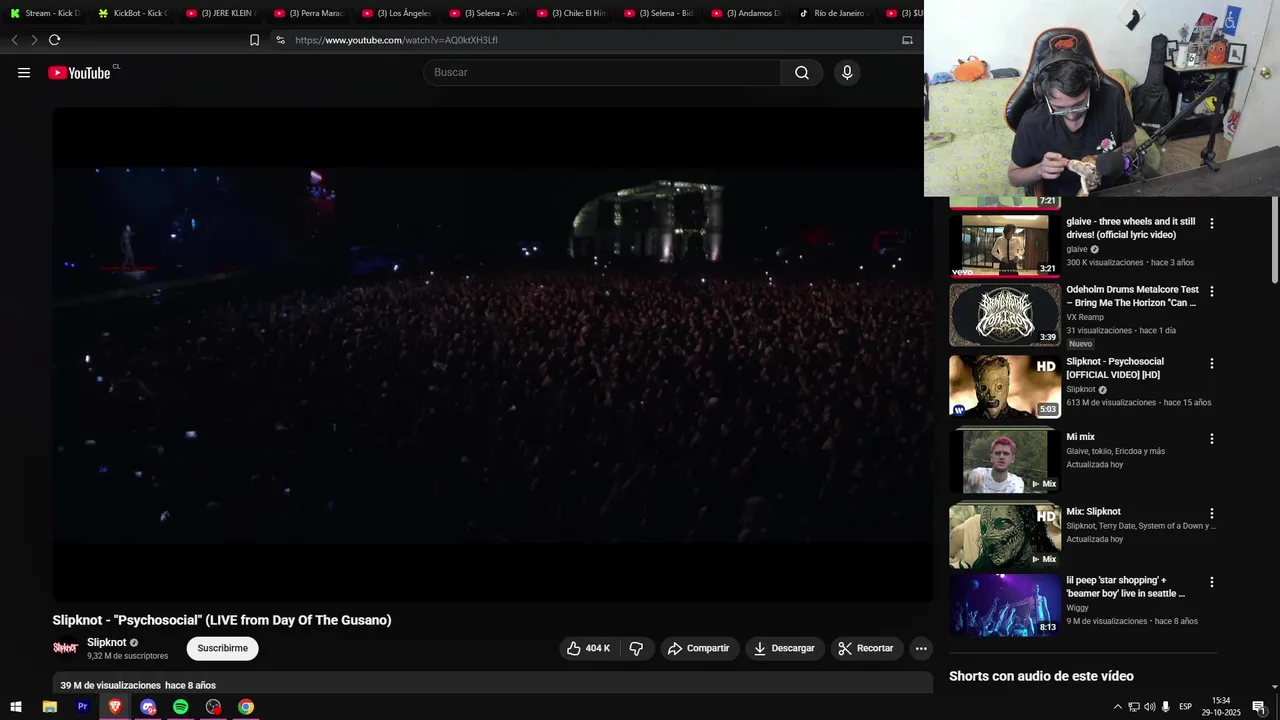Open Spotify from taskbar

pos(180,707)
